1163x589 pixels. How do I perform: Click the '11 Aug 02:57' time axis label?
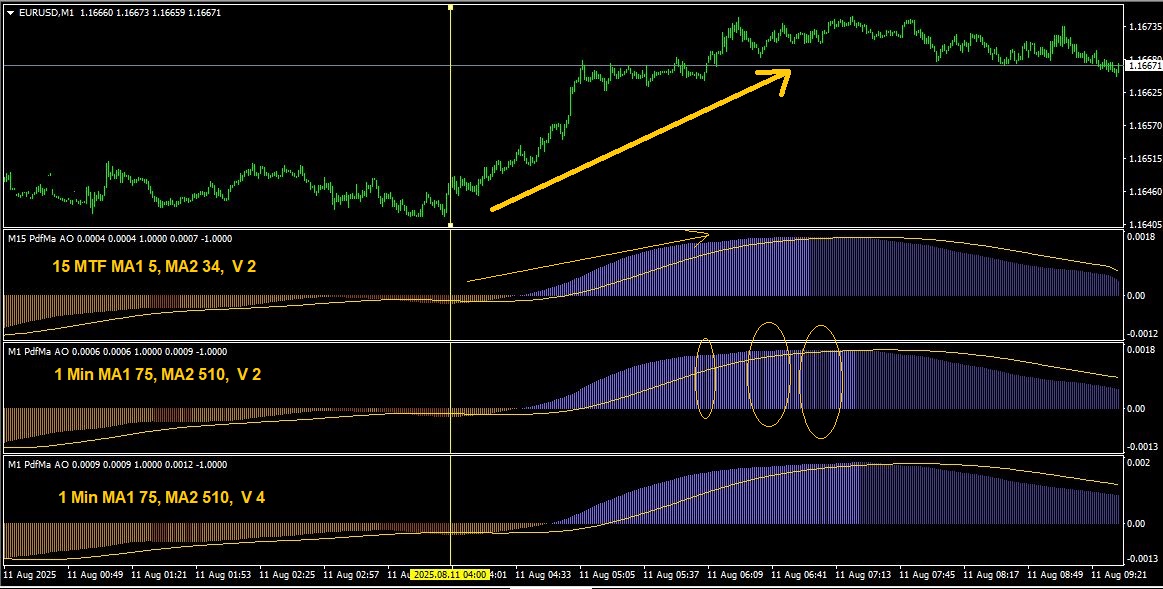click(x=350, y=575)
